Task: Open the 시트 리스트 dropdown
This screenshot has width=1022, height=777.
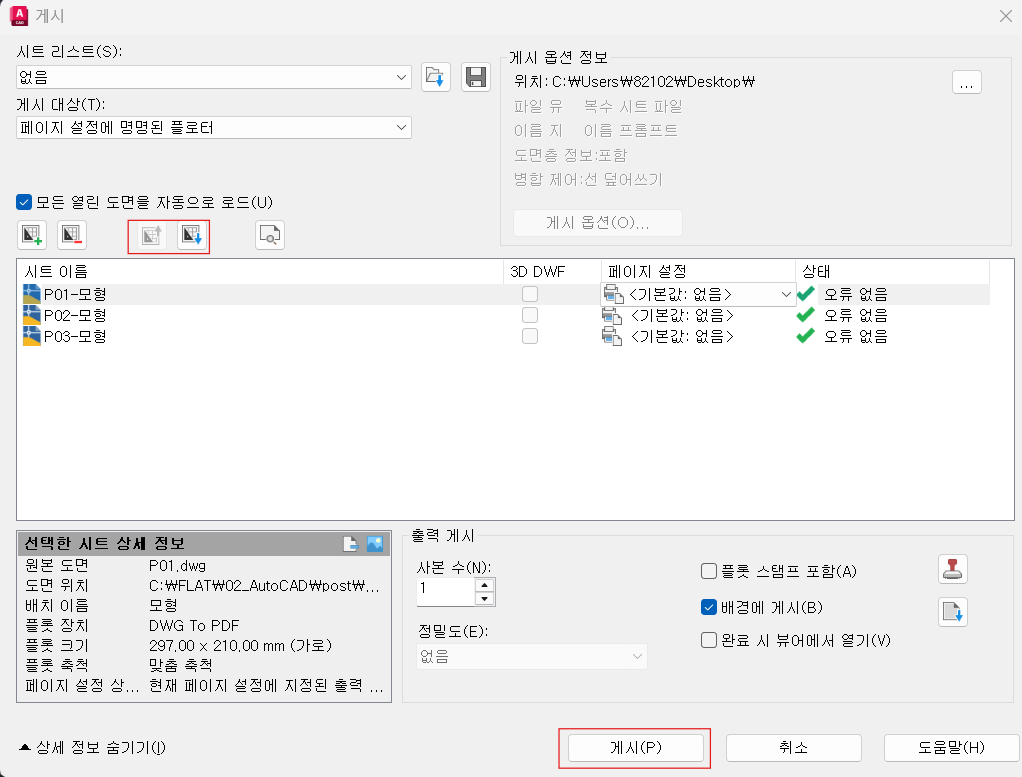Action: click(x=400, y=77)
